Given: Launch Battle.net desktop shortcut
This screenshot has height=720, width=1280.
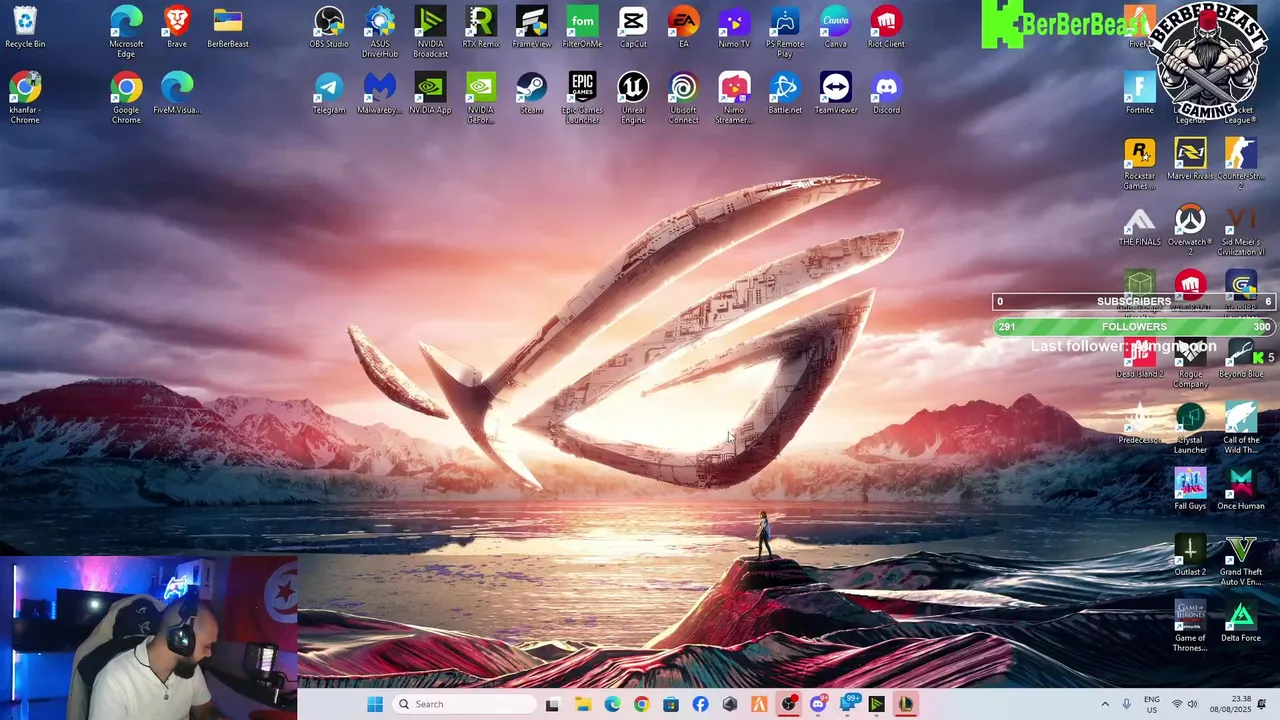Looking at the screenshot, I should [785, 93].
